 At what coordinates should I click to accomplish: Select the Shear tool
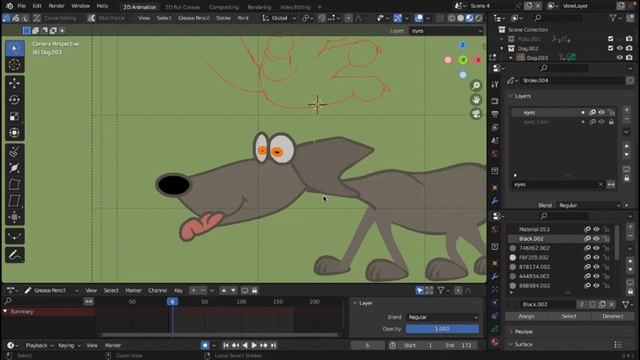14,201
